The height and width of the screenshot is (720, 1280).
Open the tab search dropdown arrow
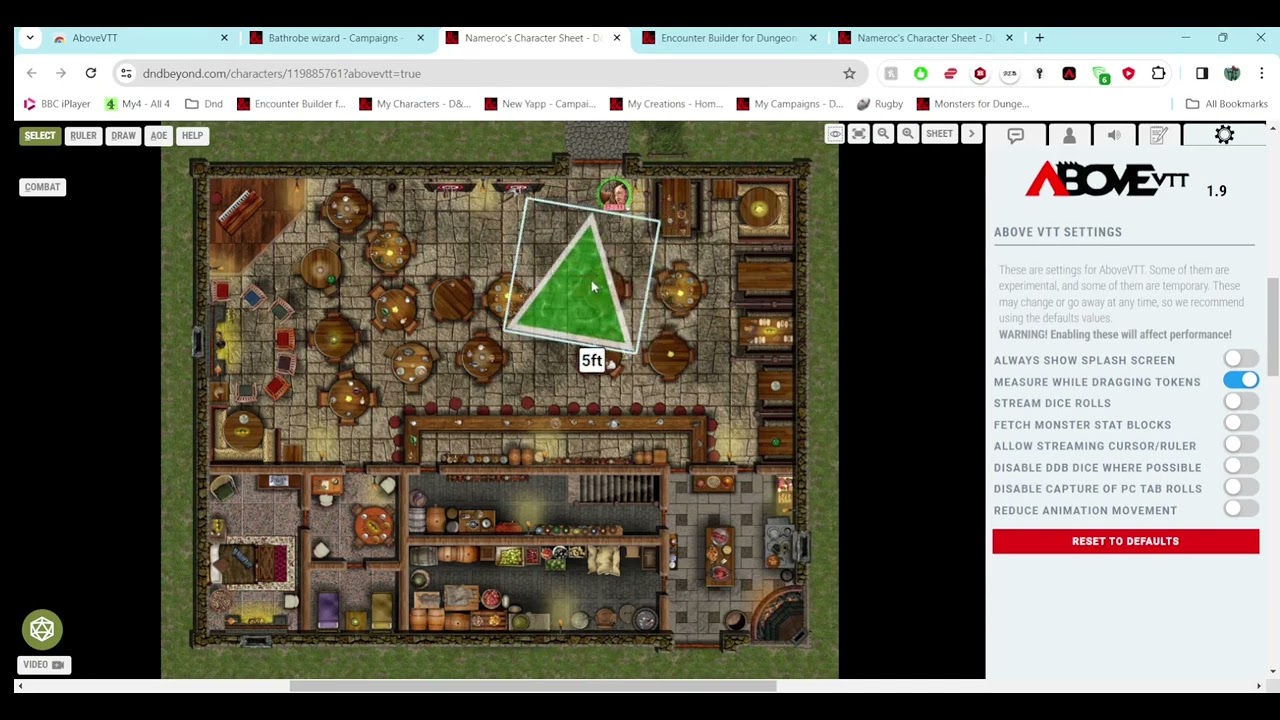(30, 38)
